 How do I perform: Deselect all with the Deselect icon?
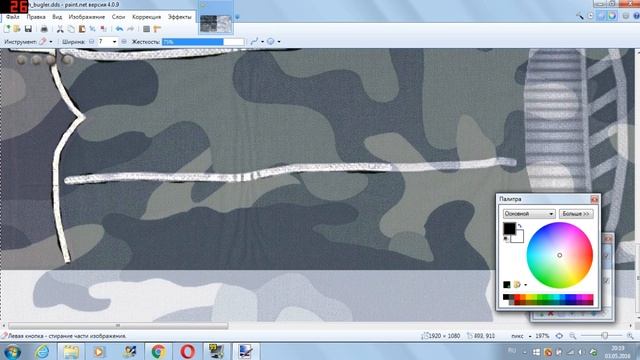pyautogui.click(x=103, y=29)
